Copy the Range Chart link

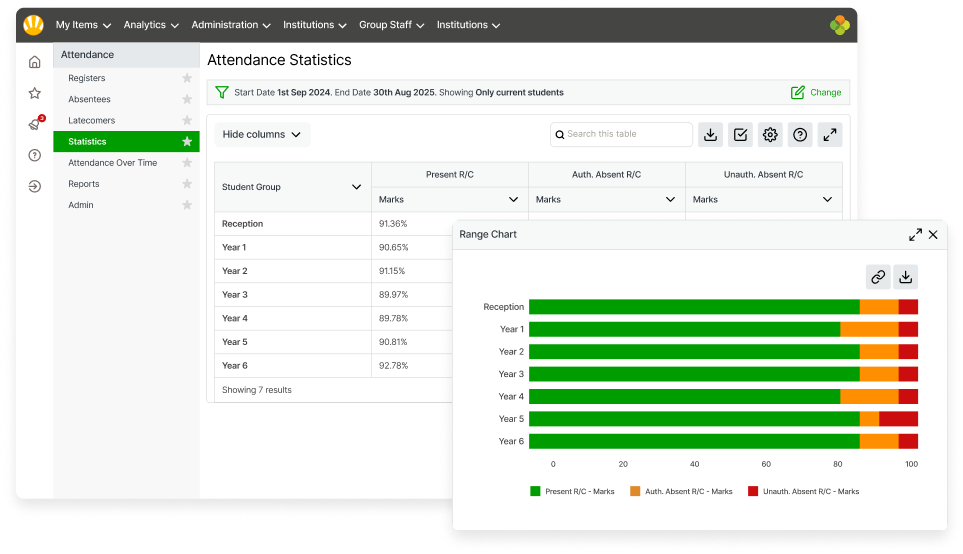pyautogui.click(x=877, y=277)
